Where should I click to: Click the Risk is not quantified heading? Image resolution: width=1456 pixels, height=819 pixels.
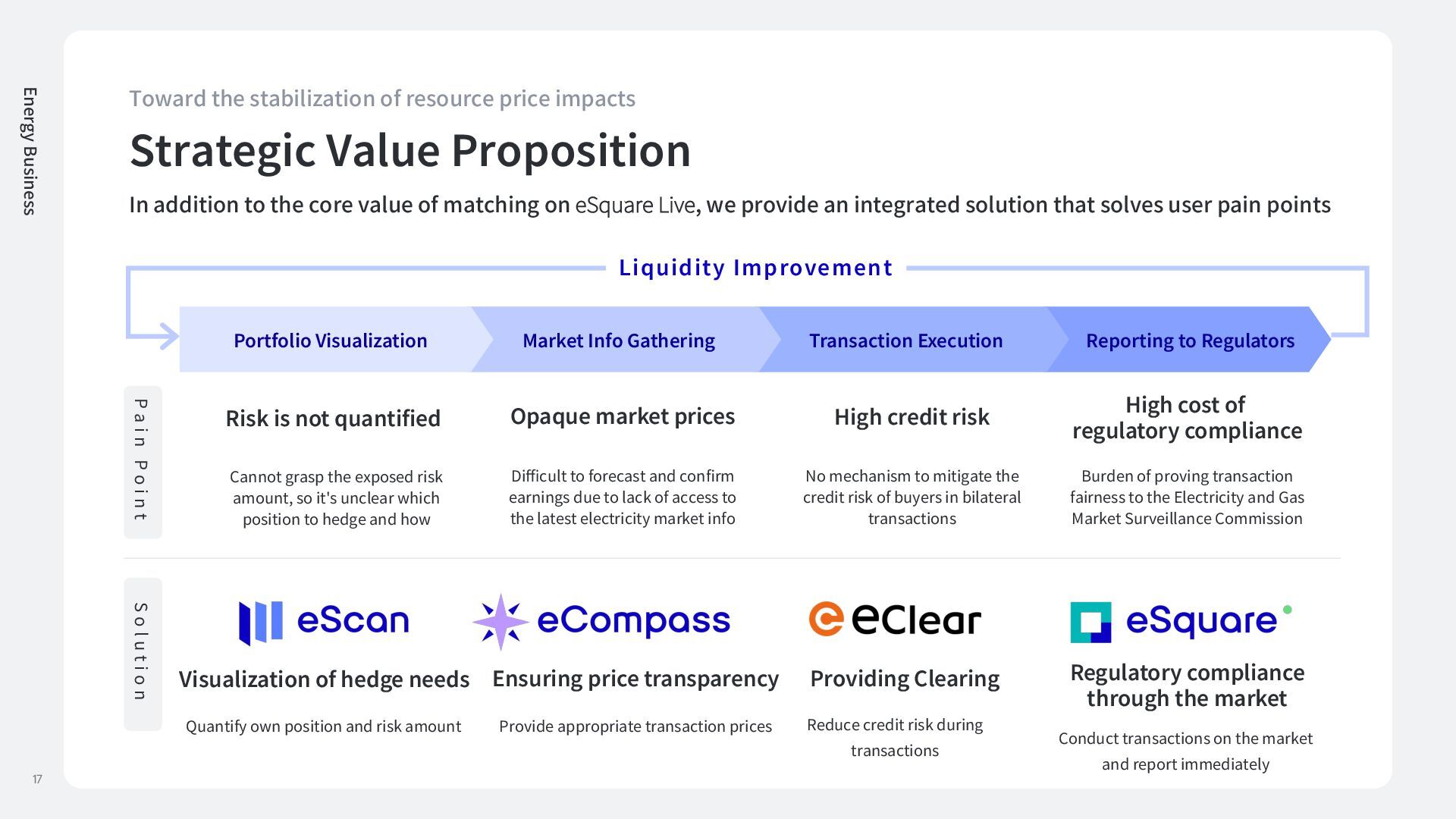[x=333, y=418]
